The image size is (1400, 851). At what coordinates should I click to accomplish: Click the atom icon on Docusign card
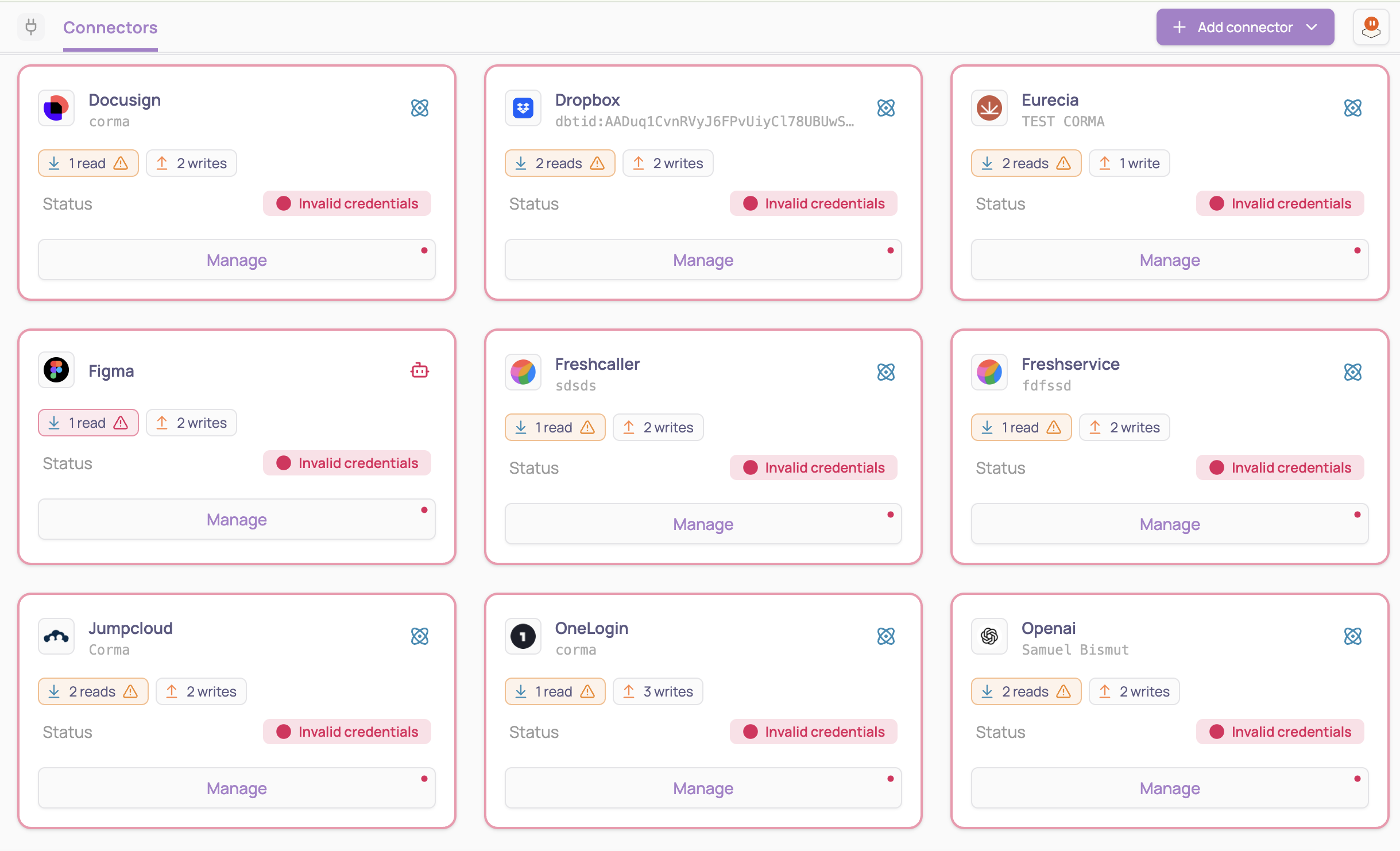click(x=420, y=108)
